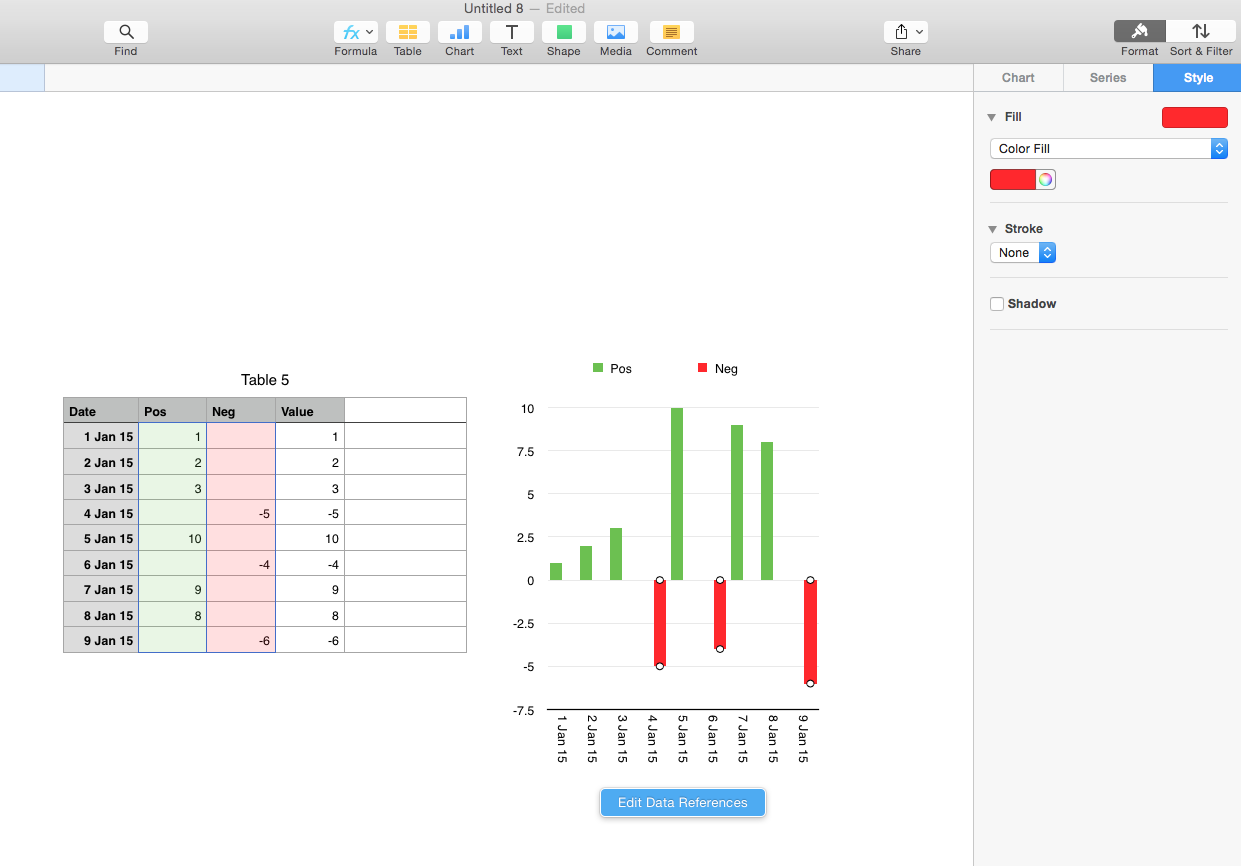Select the Value column header cell
The image size is (1241, 866).
point(310,411)
